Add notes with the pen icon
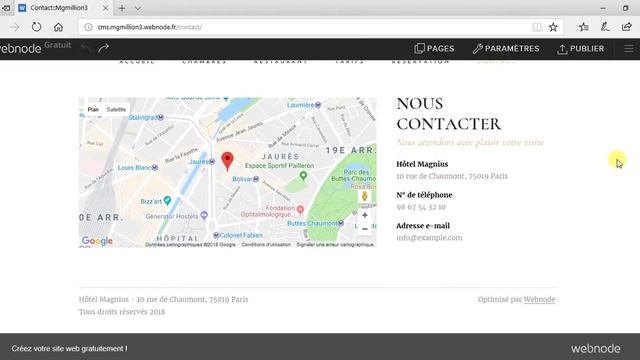The image size is (640, 360). point(605,27)
